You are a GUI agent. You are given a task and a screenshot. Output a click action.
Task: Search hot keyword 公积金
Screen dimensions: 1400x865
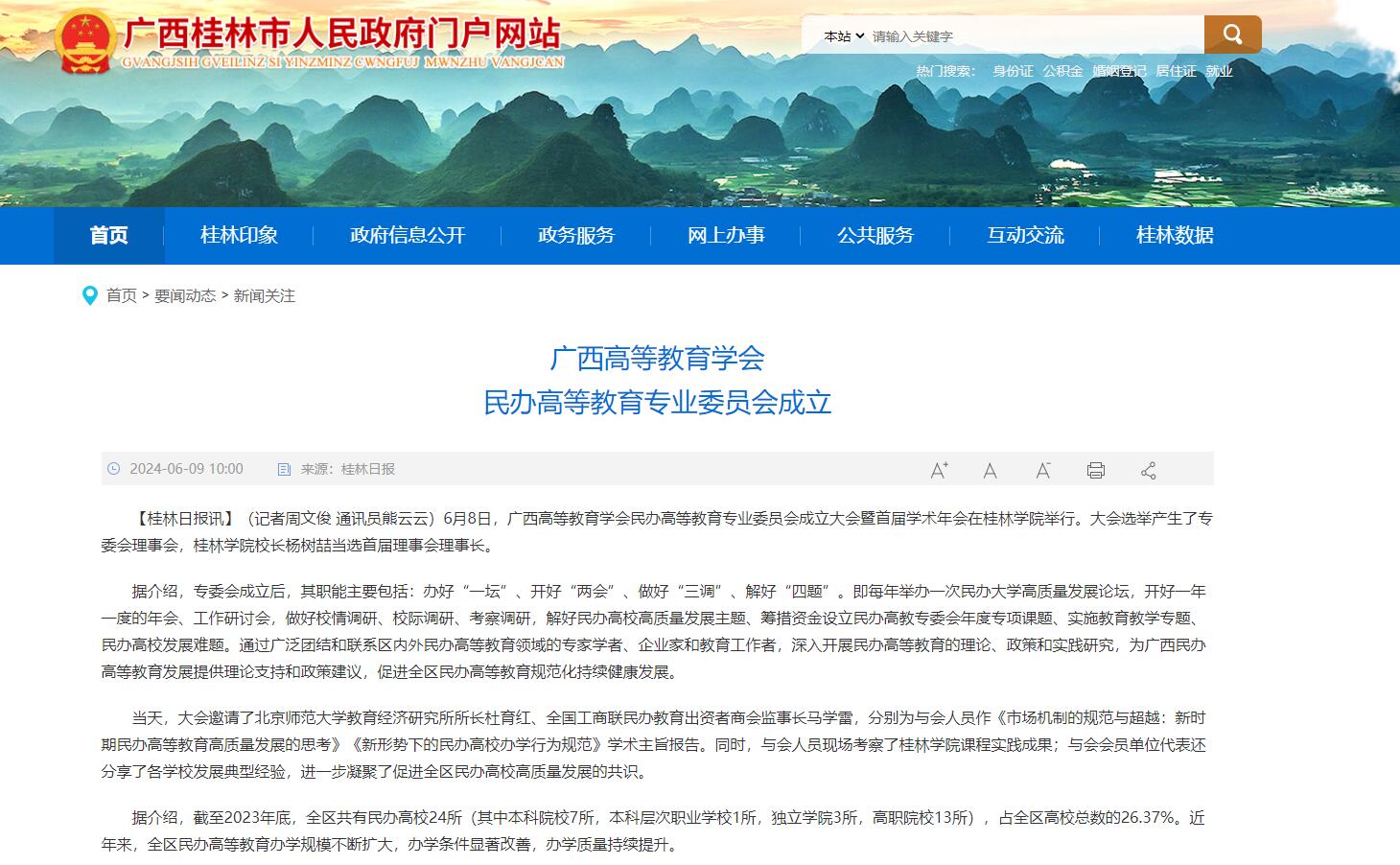(x=1062, y=71)
